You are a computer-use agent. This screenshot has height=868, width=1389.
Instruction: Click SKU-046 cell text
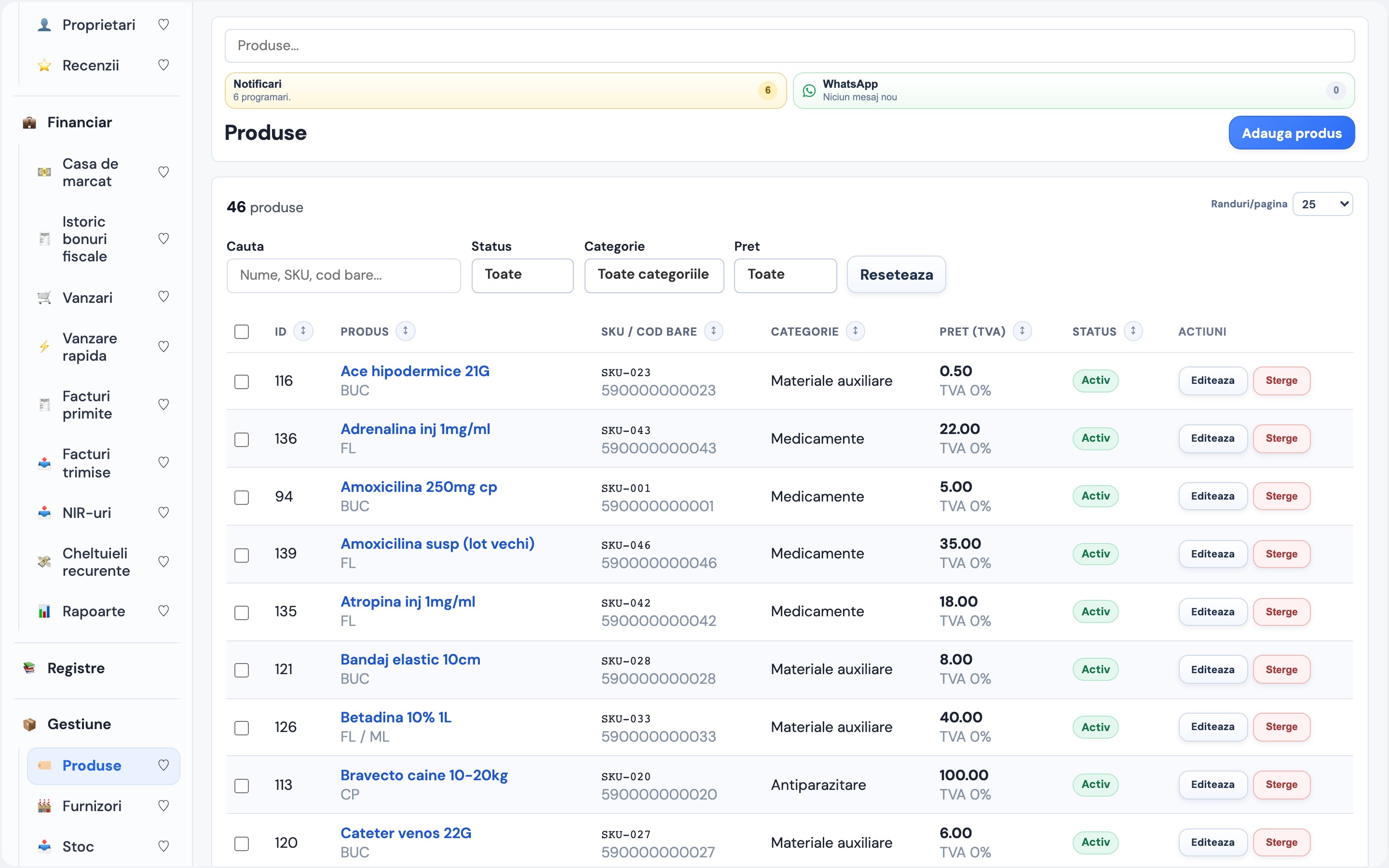point(626,545)
